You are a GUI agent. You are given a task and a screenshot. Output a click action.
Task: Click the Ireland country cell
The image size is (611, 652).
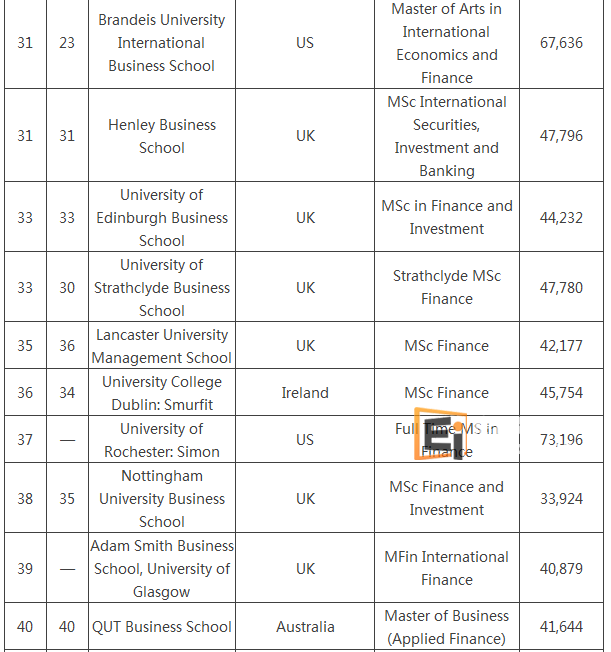[x=305, y=393]
